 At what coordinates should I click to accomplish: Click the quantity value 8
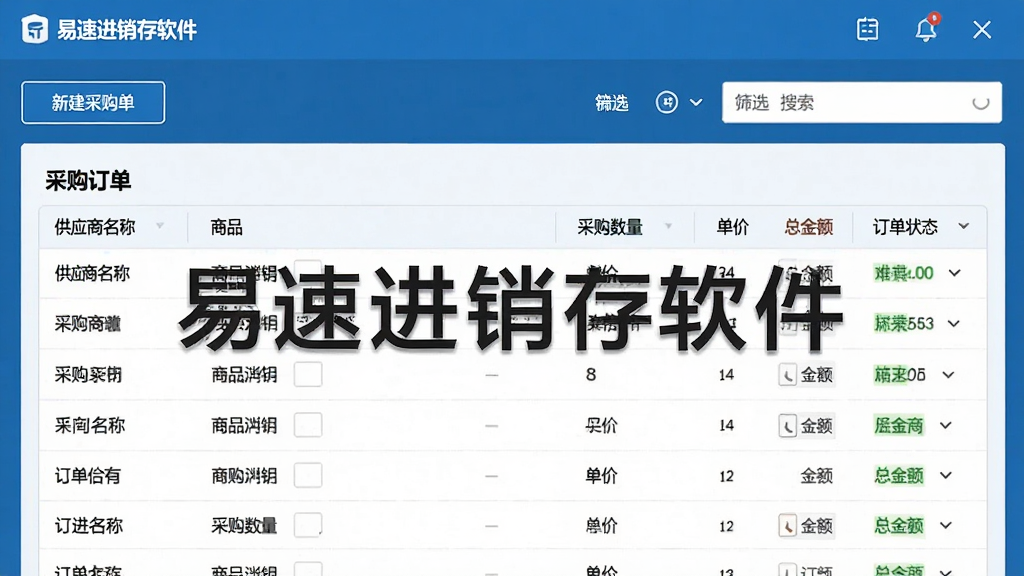tap(591, 375)
